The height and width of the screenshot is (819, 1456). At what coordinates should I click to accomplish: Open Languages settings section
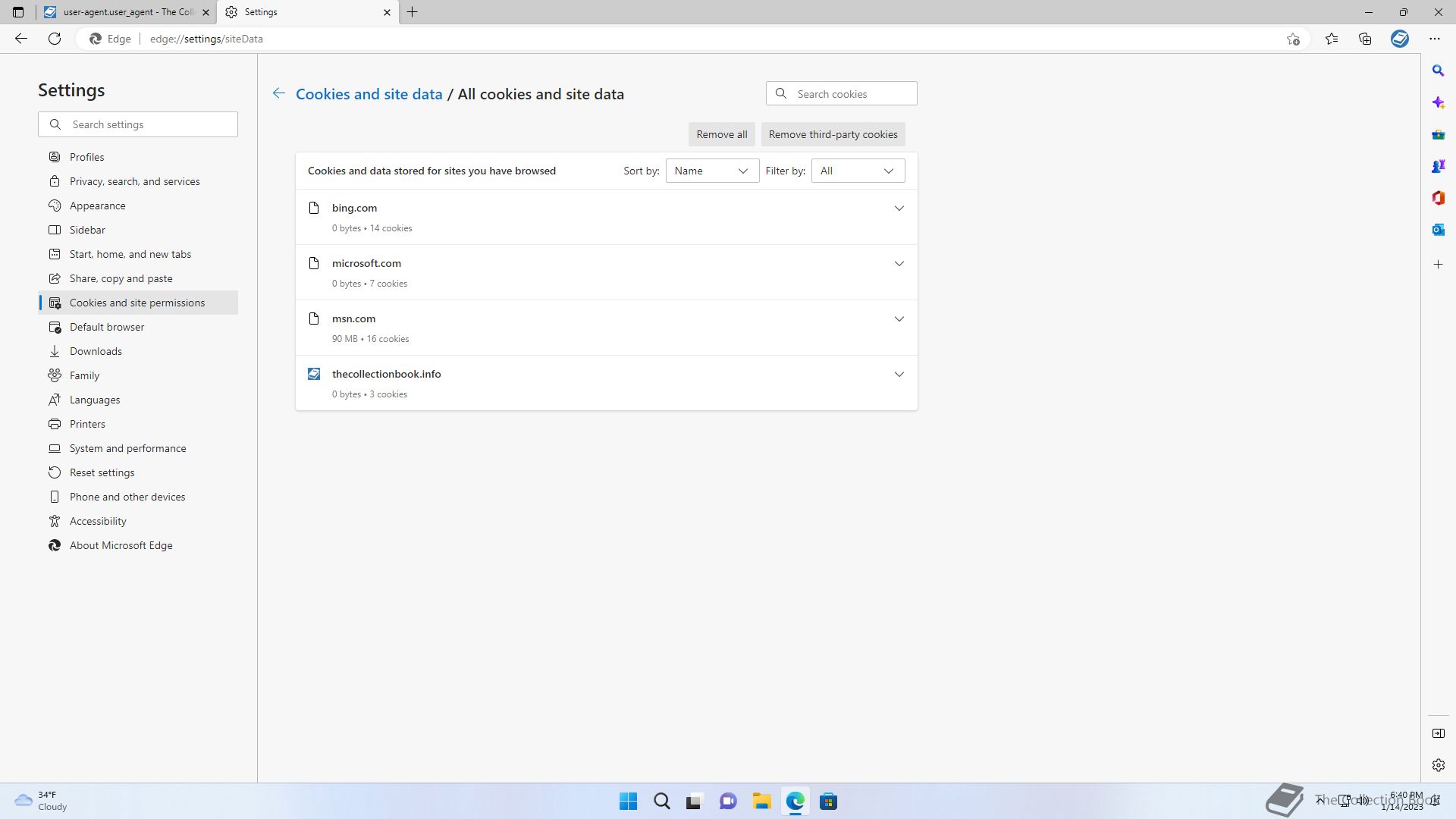pyautogui.click(x=138, y=400)
